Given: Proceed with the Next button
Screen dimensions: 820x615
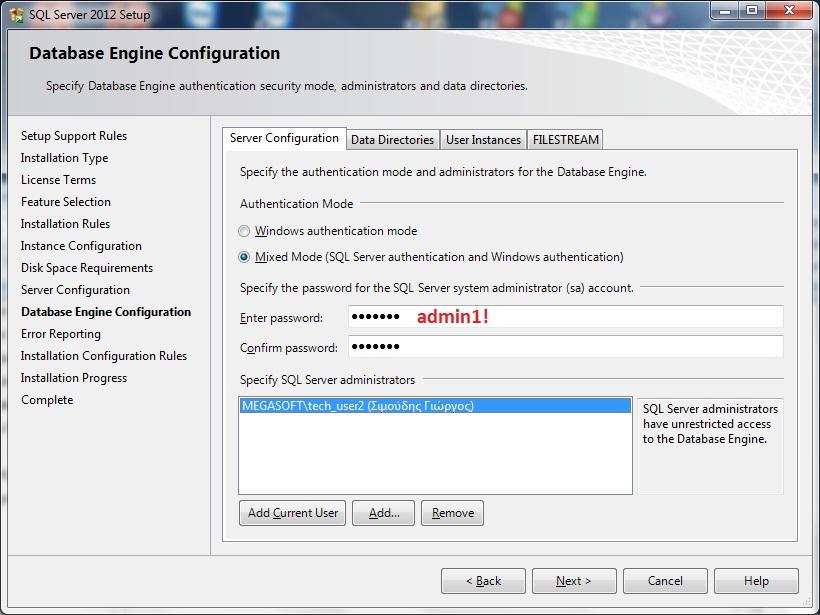Looking at the screenshot, I should [x=574, y=581].
